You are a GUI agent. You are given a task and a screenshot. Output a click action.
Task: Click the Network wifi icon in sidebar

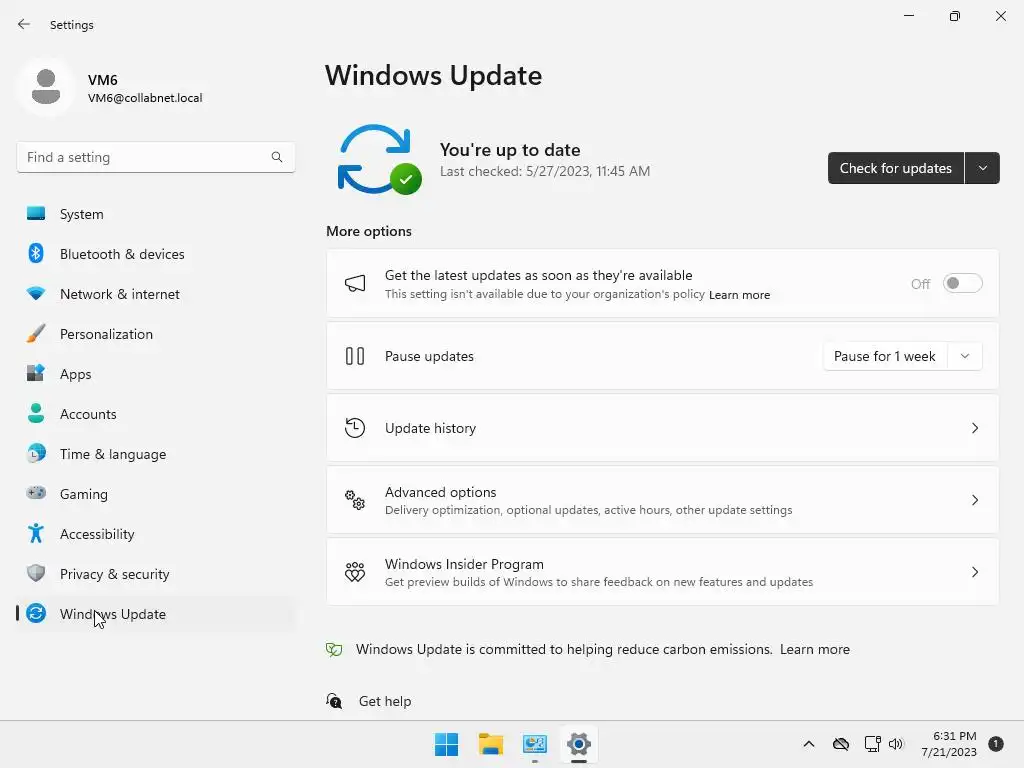[x=36, y=293]
